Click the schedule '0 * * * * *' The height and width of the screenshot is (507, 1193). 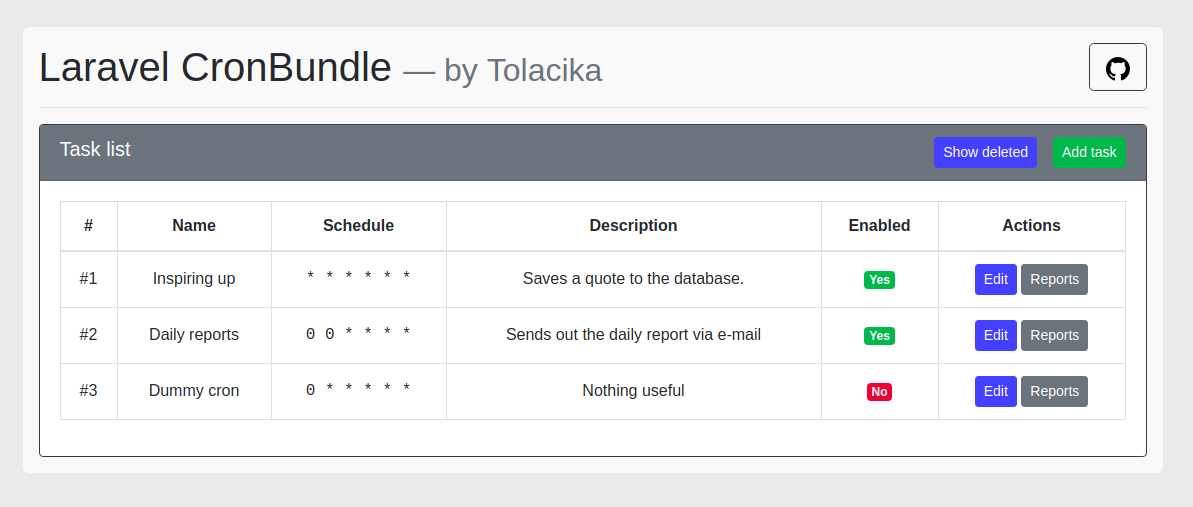358,390
